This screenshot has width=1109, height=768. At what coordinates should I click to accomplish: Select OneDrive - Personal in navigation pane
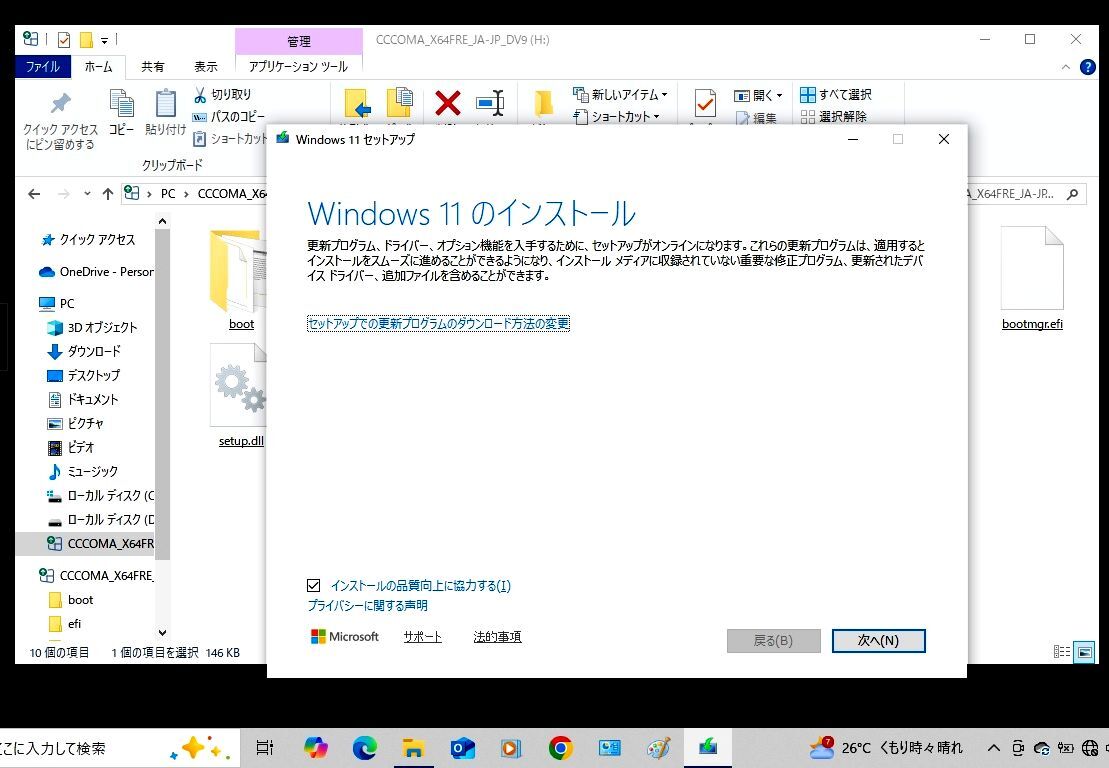pyautogui.click(x=96, y=272)
